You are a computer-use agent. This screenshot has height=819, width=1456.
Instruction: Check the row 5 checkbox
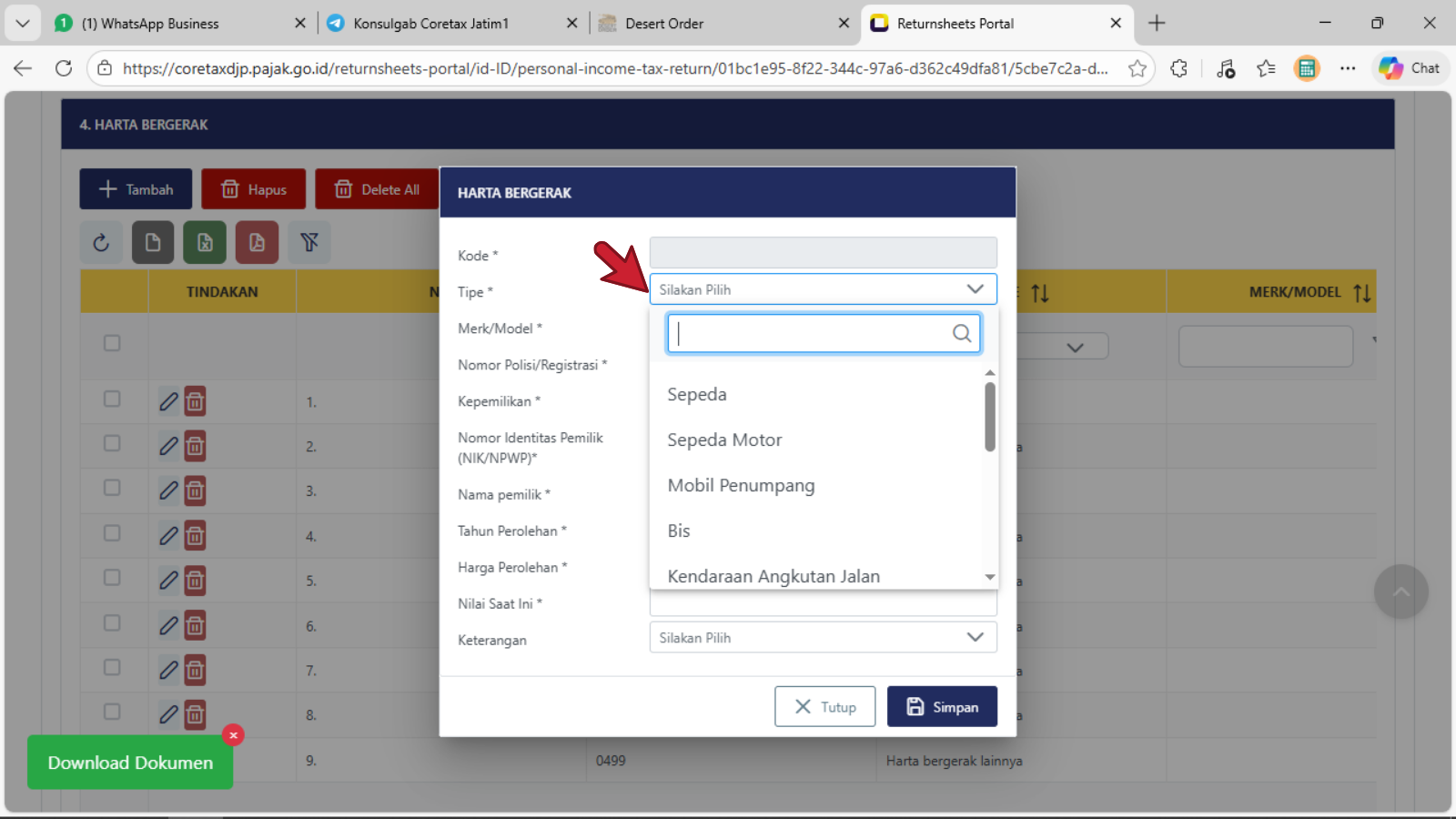pos(112,578)
